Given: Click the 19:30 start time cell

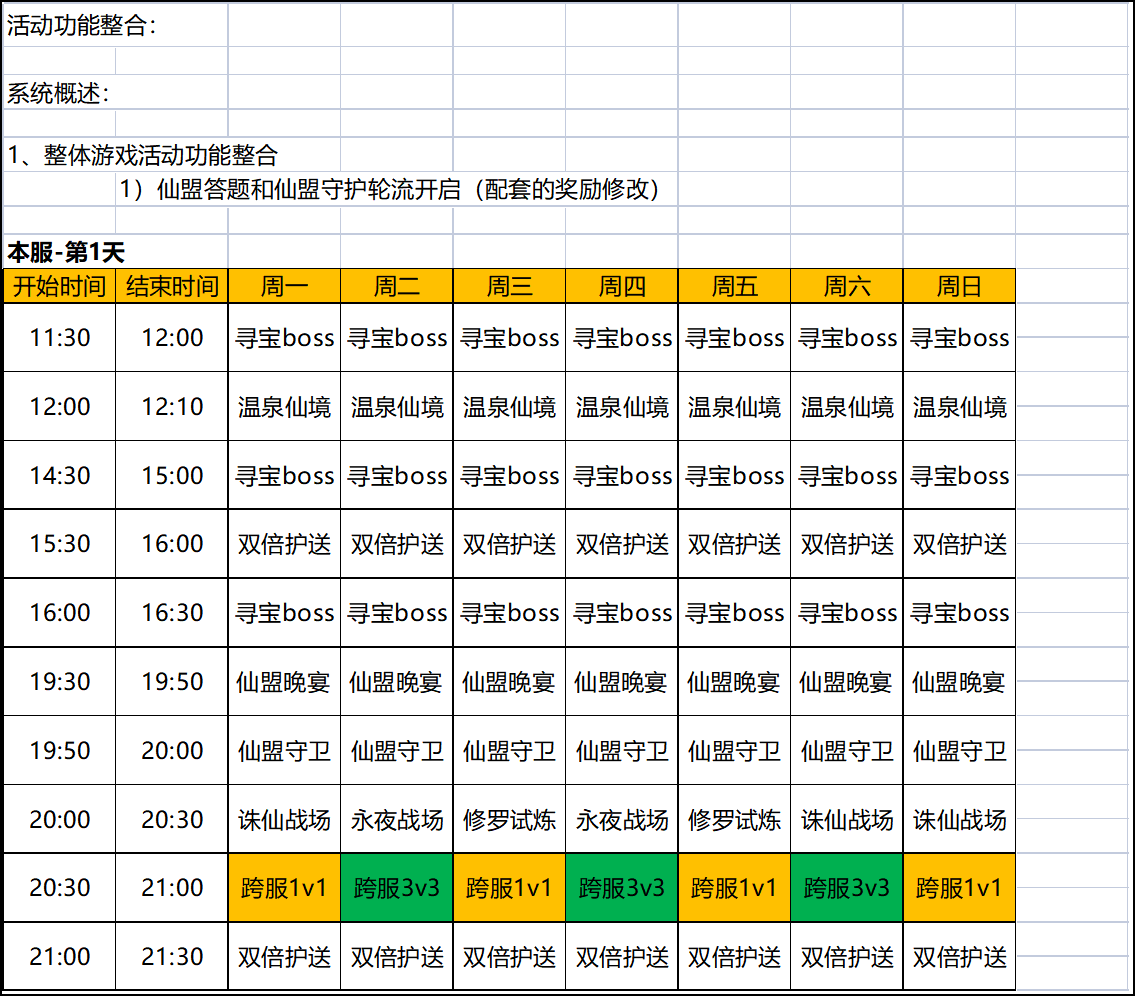Looking at the screenshot, I should click(59, 682).
